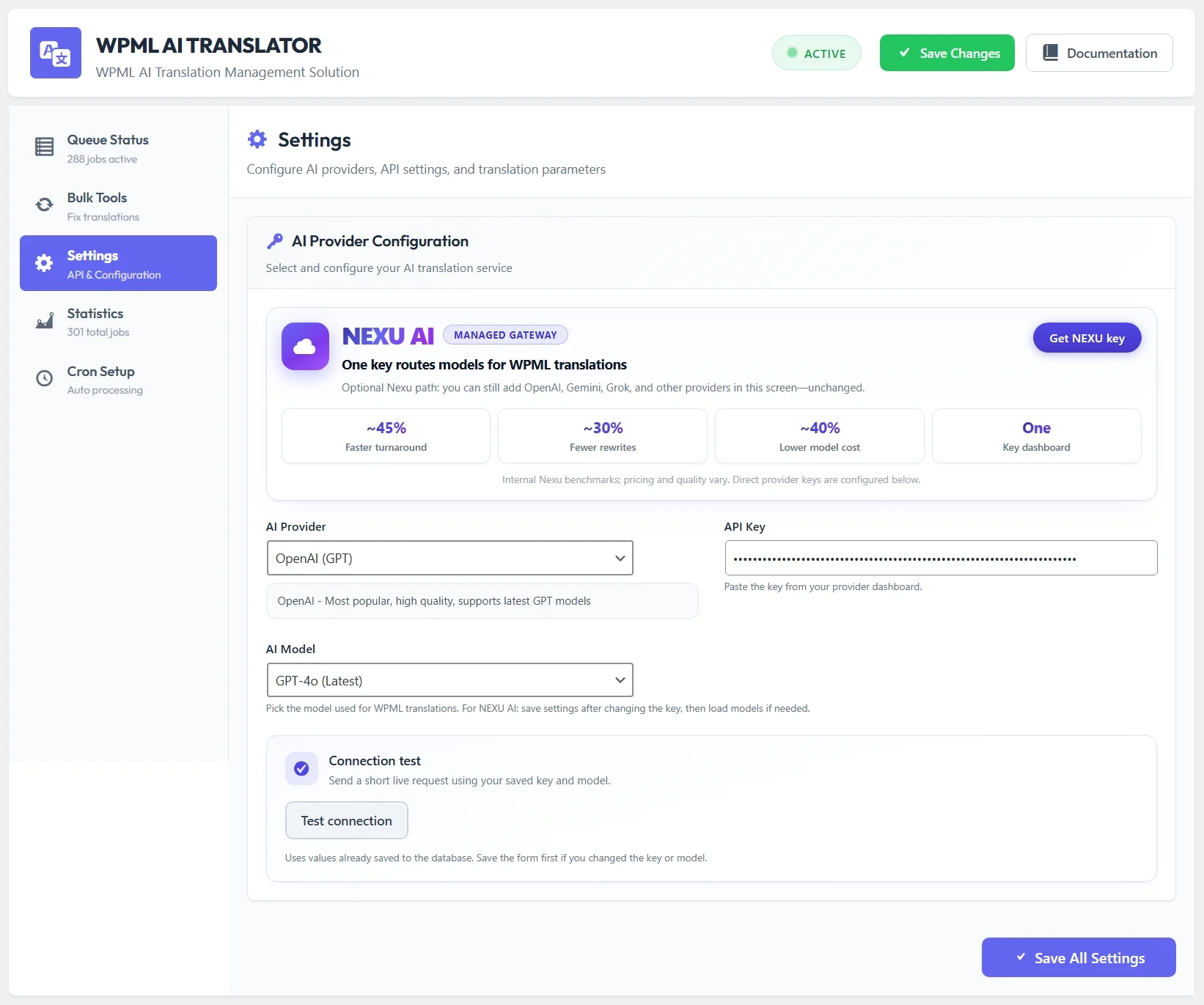
Task: Click the Statistics chart icon
Action: [x=44, y=320]
